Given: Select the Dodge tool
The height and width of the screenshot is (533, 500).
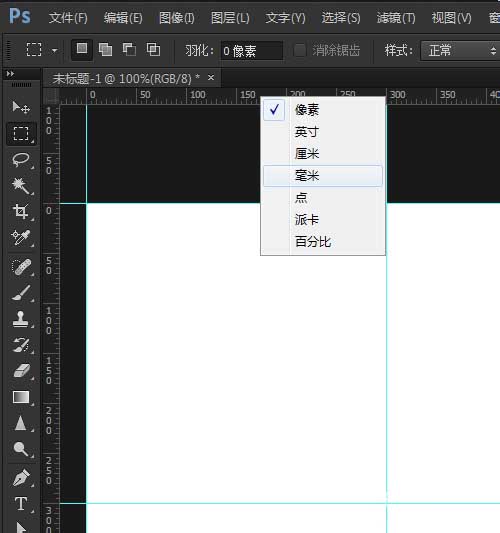Looking at the screenshot, I should pyautogui.click(x=21, y=449).
